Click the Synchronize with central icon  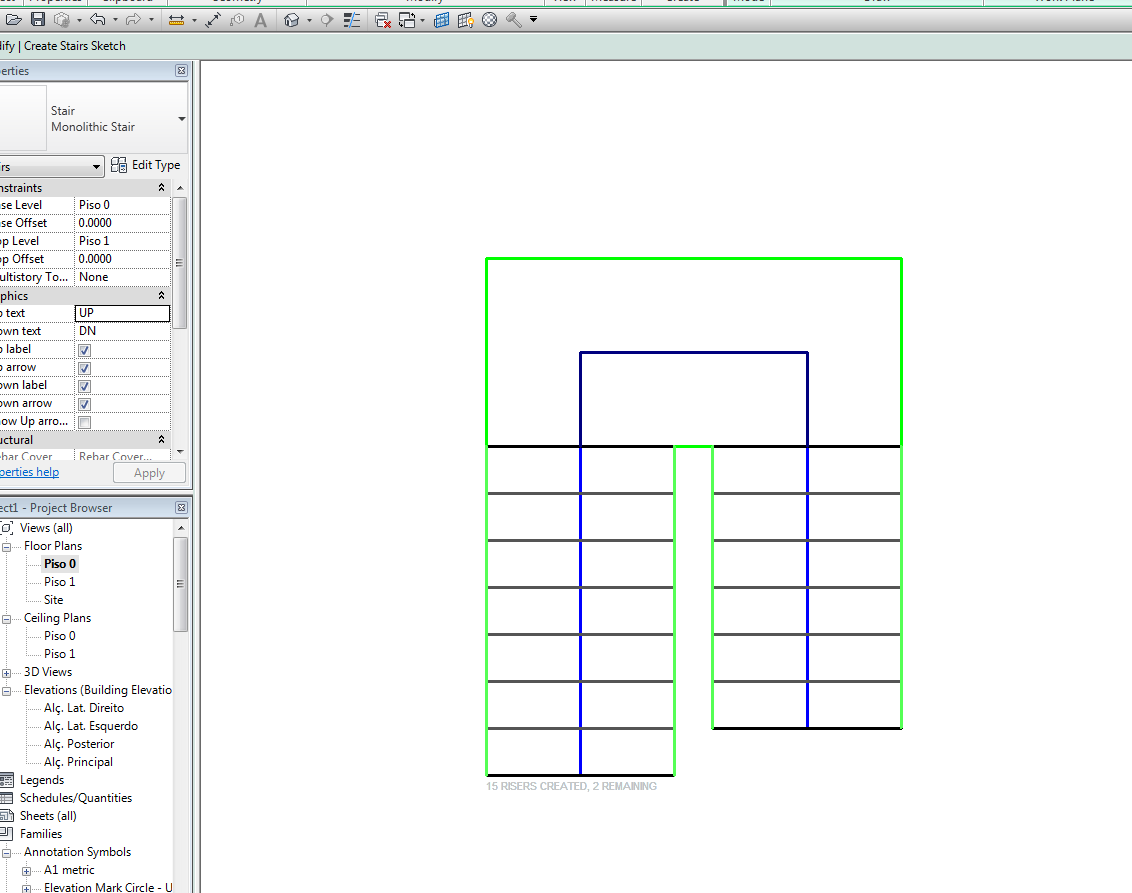62,20
